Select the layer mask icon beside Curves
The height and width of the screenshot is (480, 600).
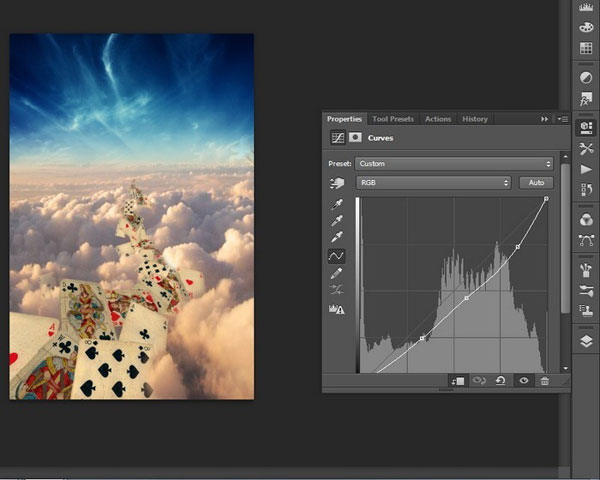tap(355, 137)
